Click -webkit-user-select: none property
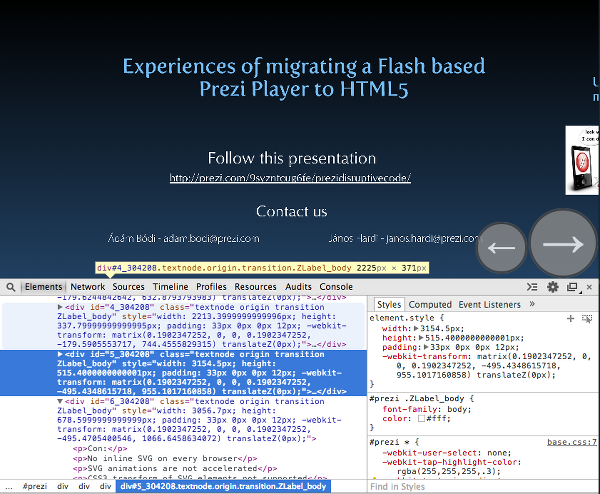 (447, 453)
